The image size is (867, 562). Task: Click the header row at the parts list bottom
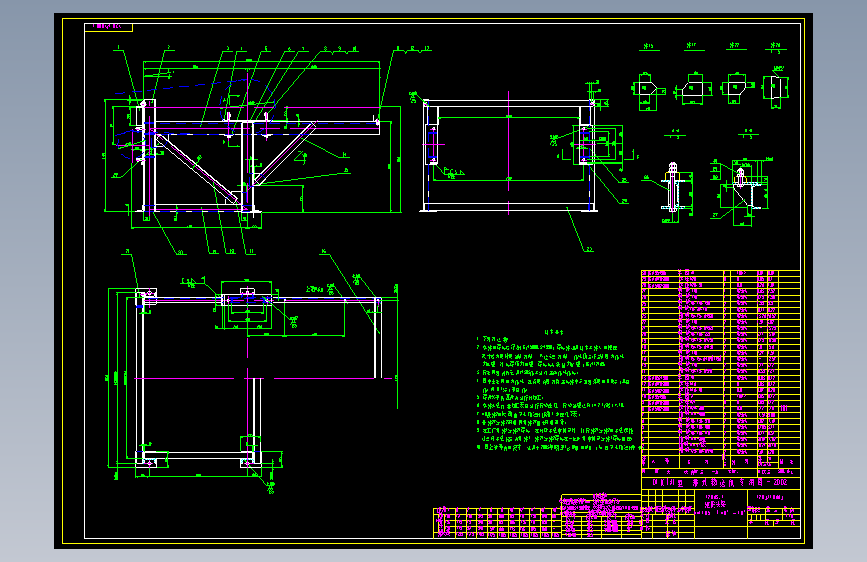720,461
